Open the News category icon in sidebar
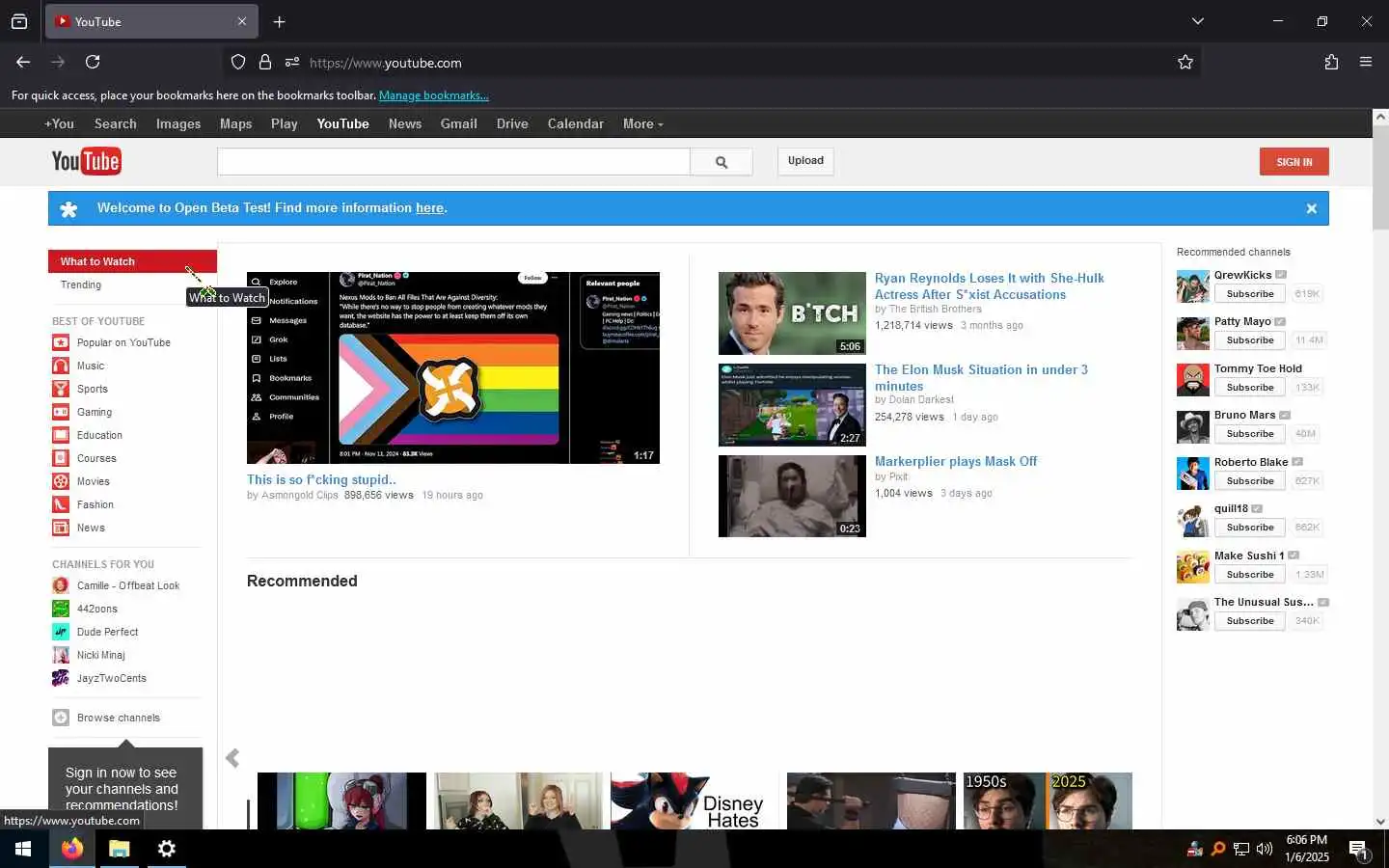This screenshot has height=868, width=1389. (x=60, y=528)
